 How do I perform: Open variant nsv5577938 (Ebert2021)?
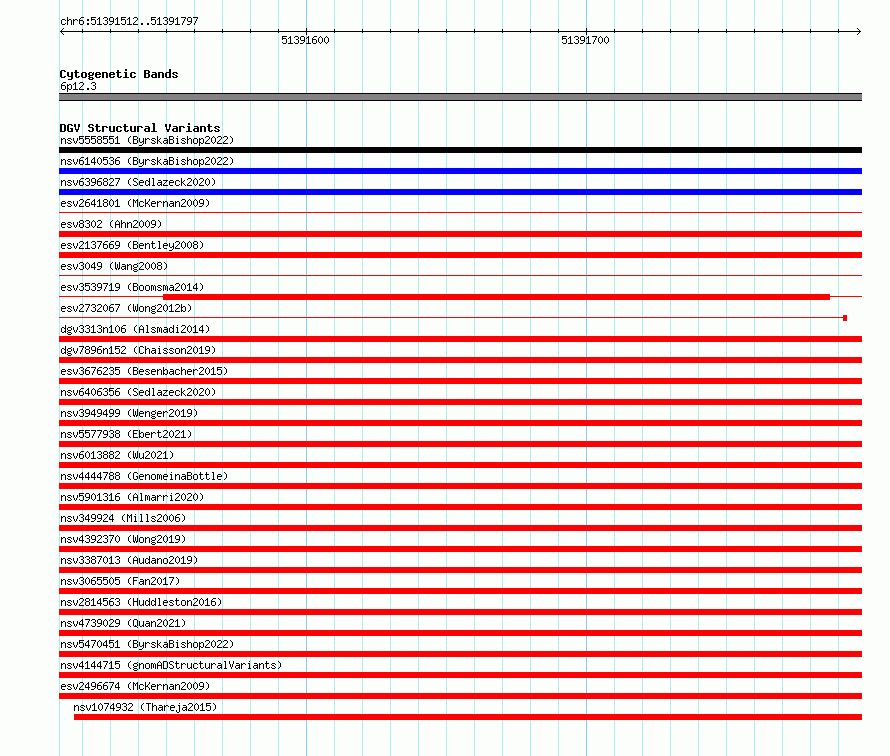point(126,434)
